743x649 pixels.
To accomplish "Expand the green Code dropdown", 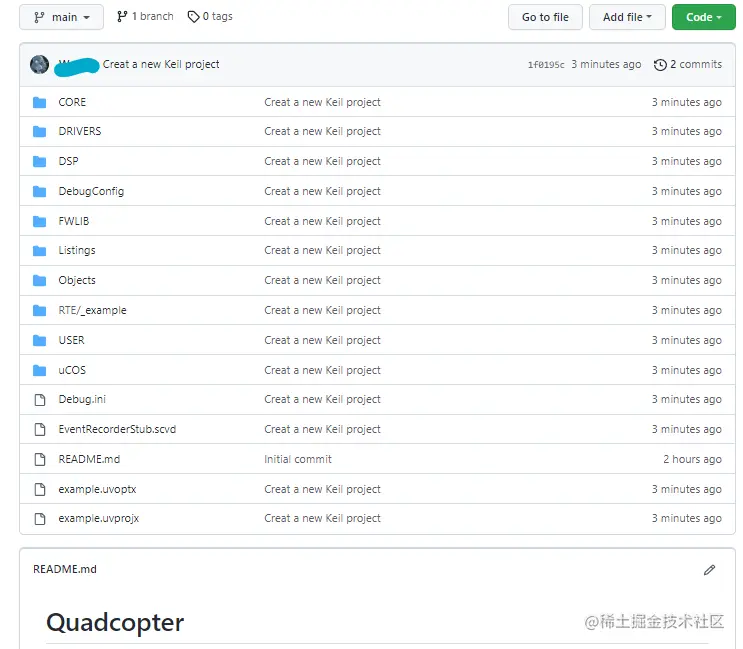I will pyautogui.click(x=704, y=17).
